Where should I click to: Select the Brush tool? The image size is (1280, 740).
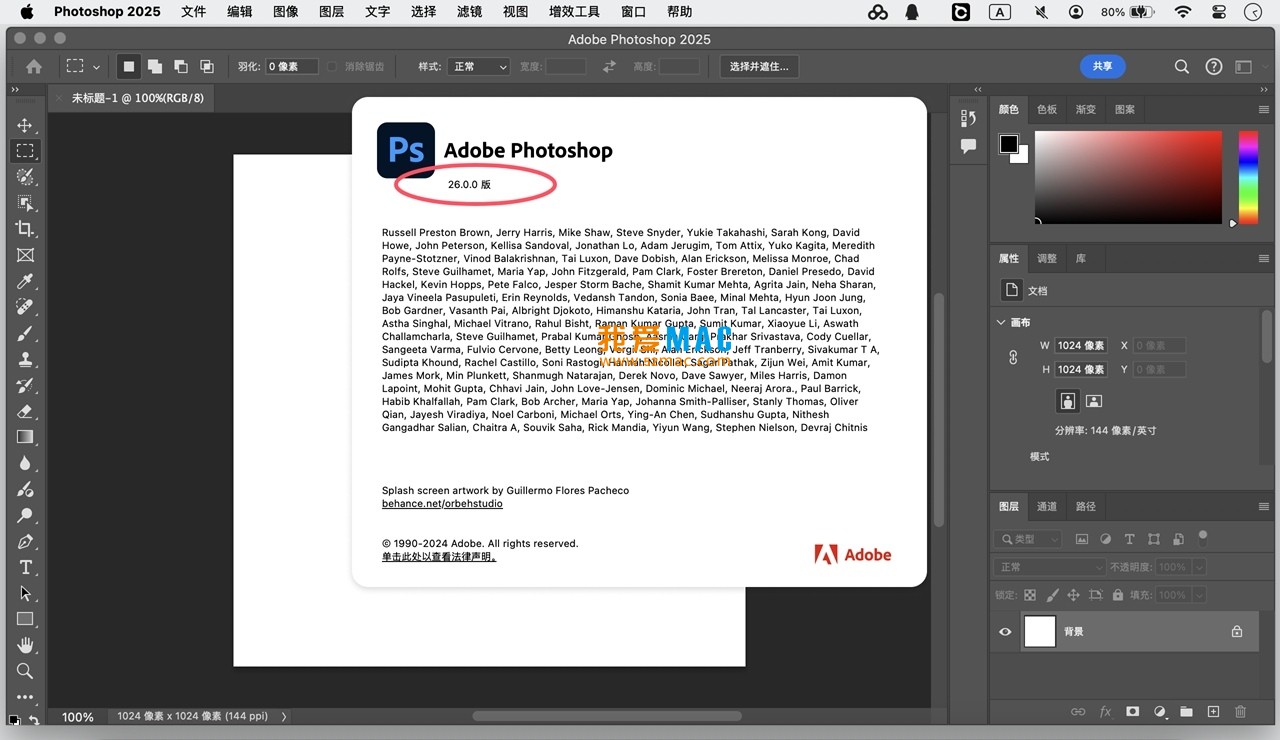click(x=26, y=332)
